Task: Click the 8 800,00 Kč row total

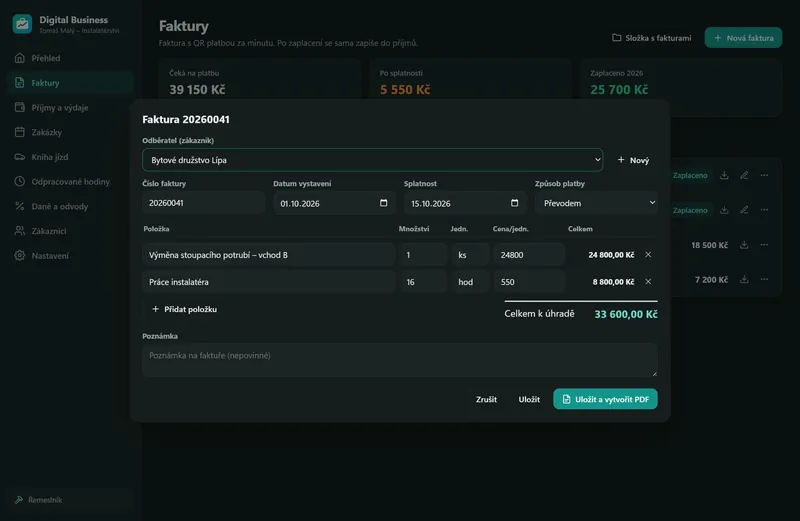Action: [x=613, y=282]
